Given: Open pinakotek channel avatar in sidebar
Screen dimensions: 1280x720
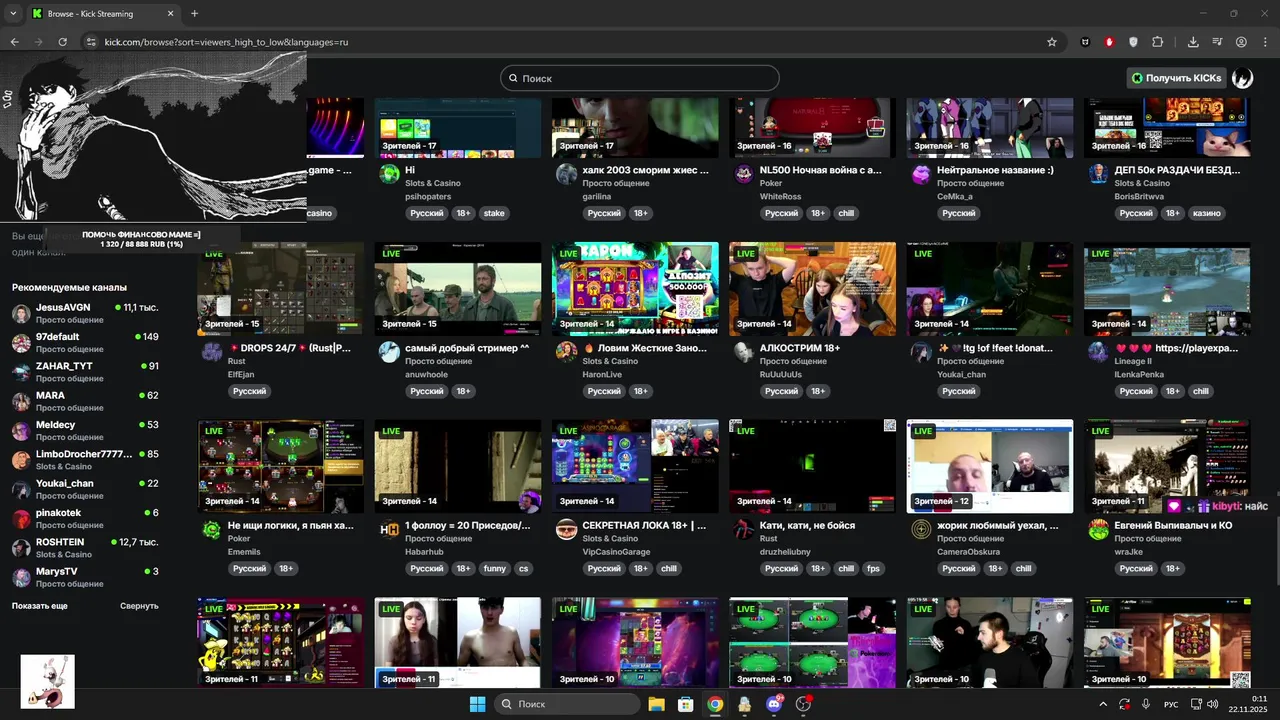Looking at the screenshot, I should point(21,518).
